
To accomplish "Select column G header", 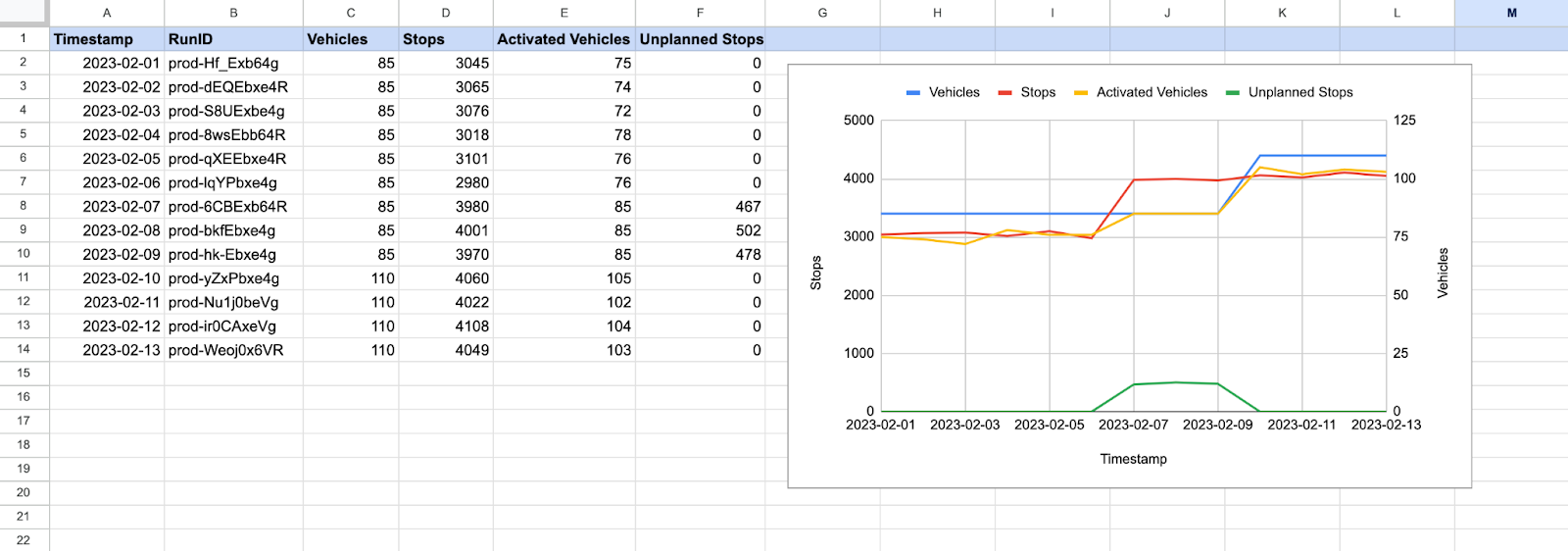I will coord(822,13).
